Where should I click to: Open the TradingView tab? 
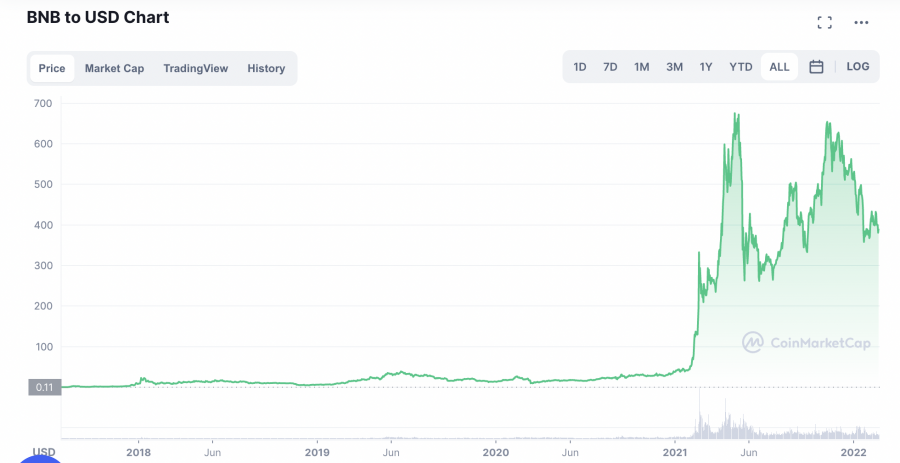coord(196,68)
